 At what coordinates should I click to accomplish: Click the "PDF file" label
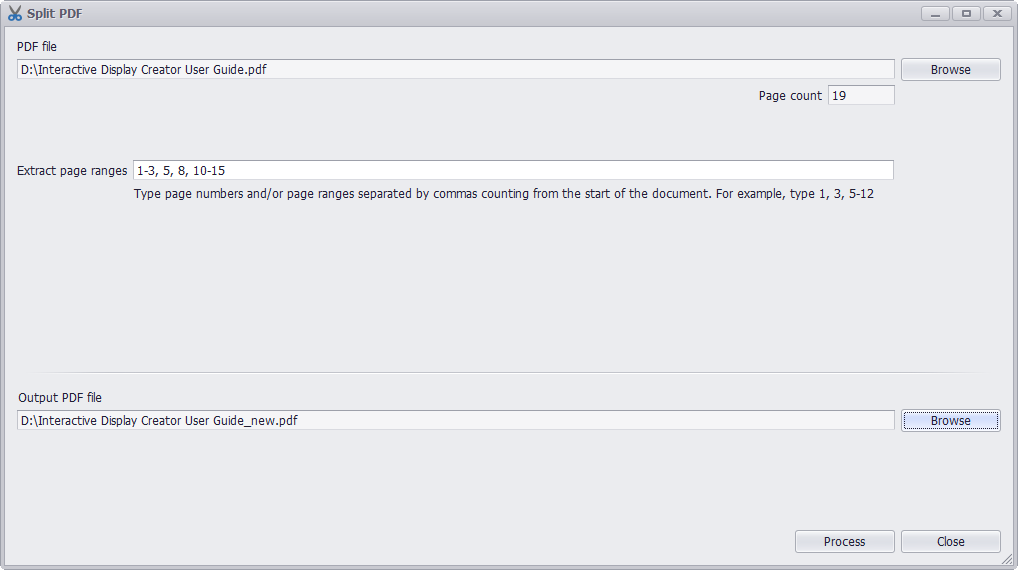(37, 47)
